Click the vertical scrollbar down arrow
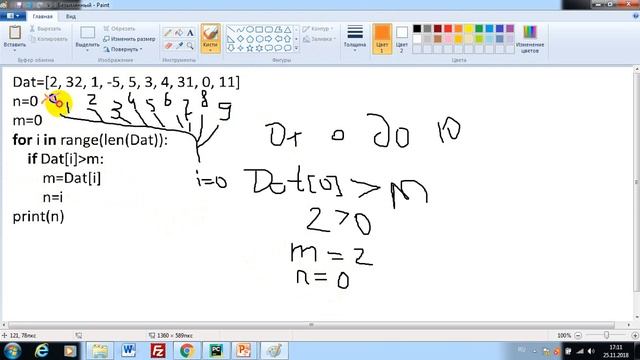The width and height of the screenshot is (640, 360). (636, 317)
